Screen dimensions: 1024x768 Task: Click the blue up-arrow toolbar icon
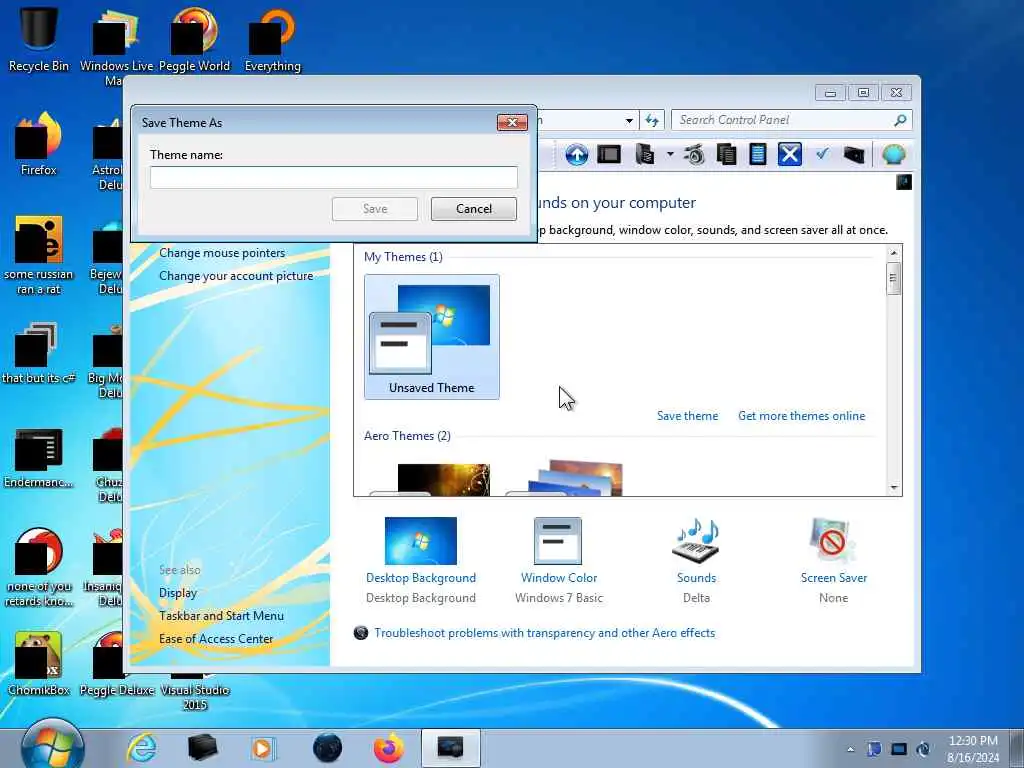pos(576,155)
